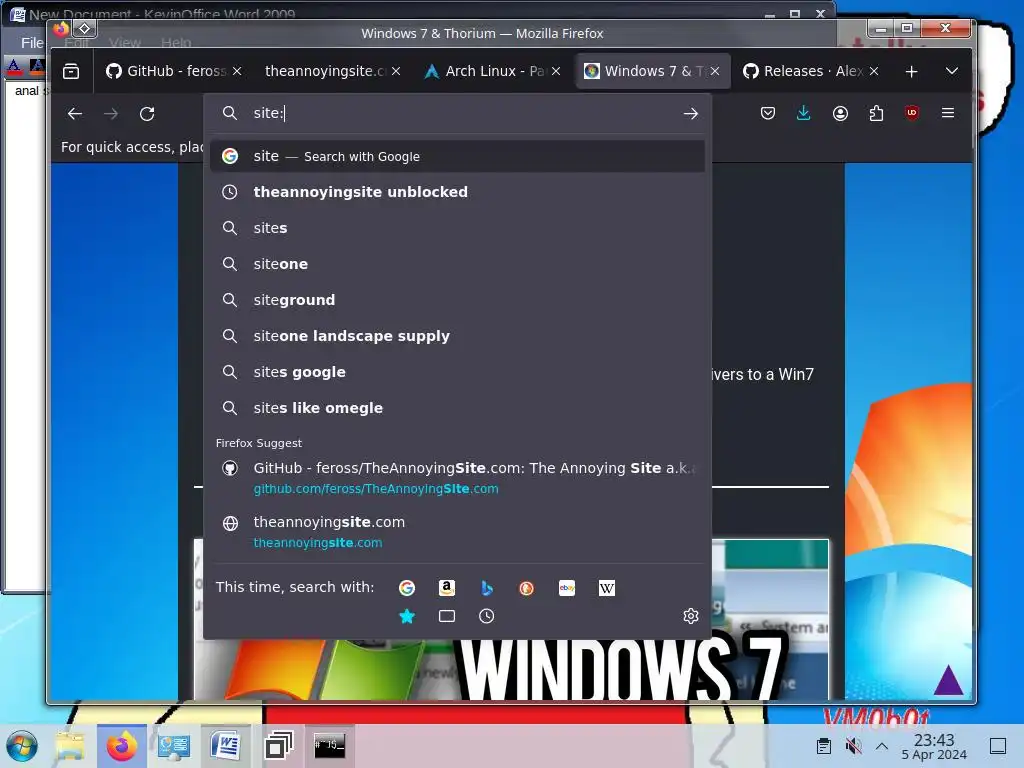1024x768 pixels.
Task: Open the Word document taskbar icon
Action: point(225,746)
